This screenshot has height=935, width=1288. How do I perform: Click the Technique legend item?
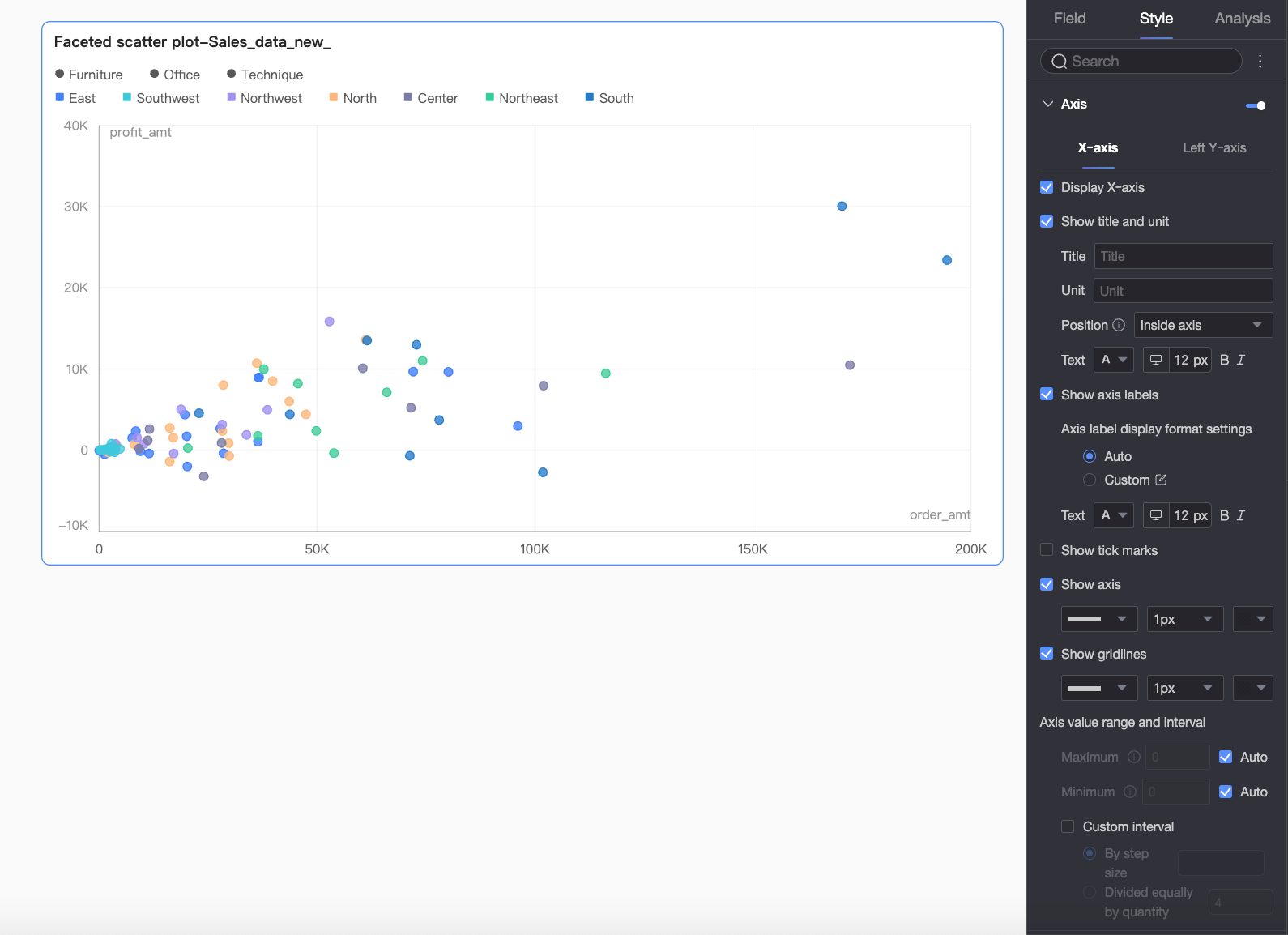(x=265, y=75)
